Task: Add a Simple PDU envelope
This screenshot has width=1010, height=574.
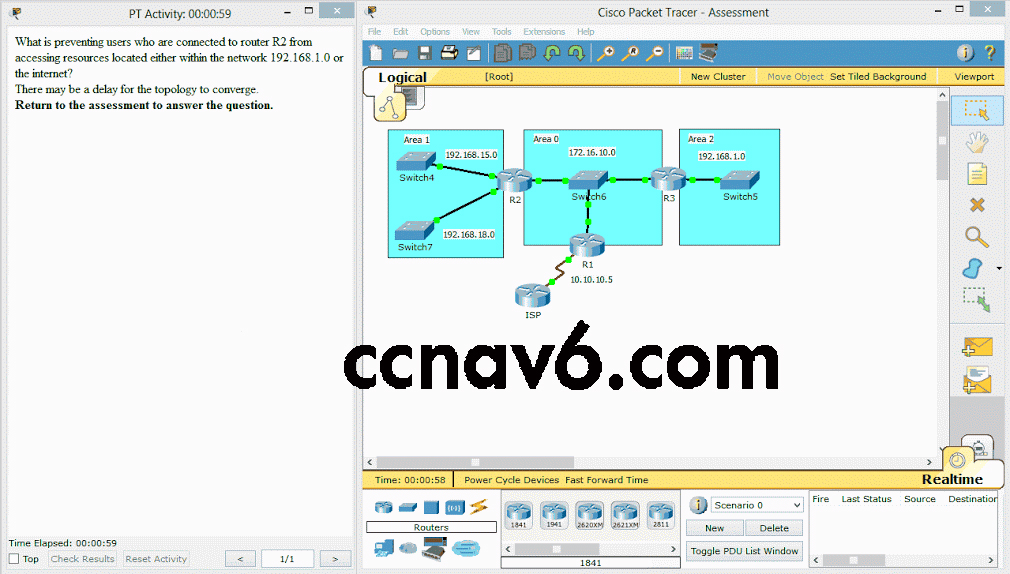Action: coord(977,347)
